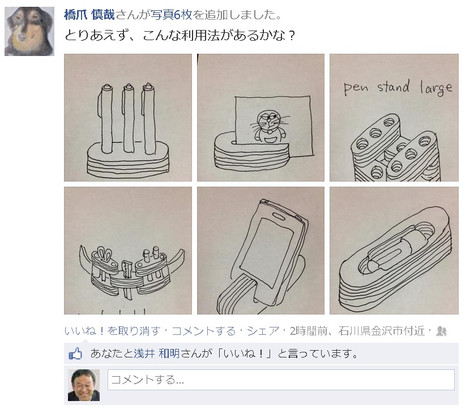470x418 pixels.
Task: Open the Doraemon picture stand sketch
Action: coord(261,118)
